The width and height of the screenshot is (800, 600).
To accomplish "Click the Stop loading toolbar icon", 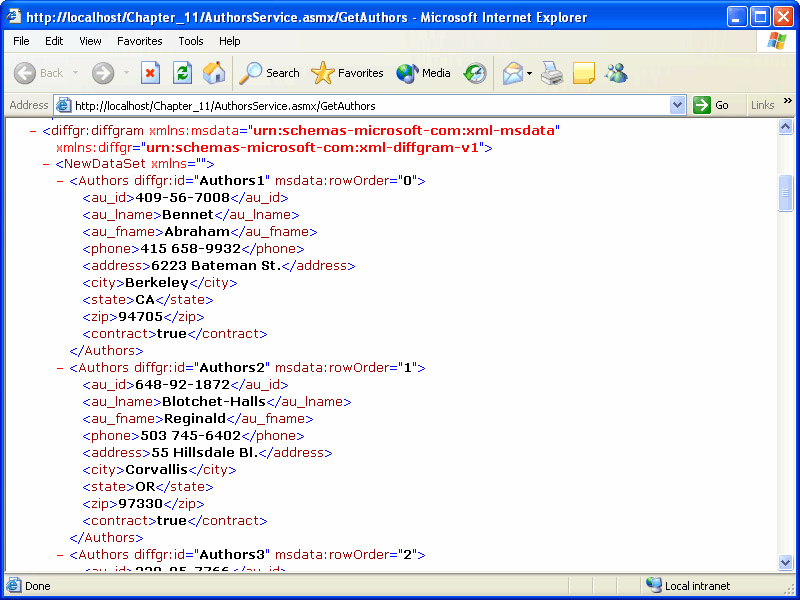I will pos(150,73).
